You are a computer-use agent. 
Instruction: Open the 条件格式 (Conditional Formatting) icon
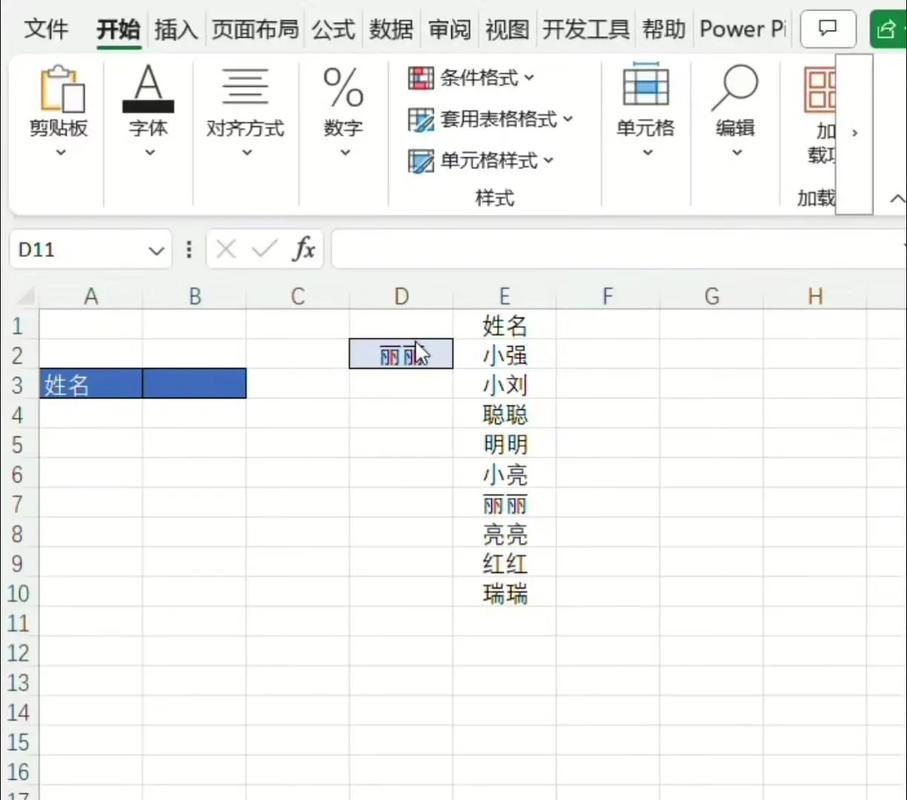(420, 78)
